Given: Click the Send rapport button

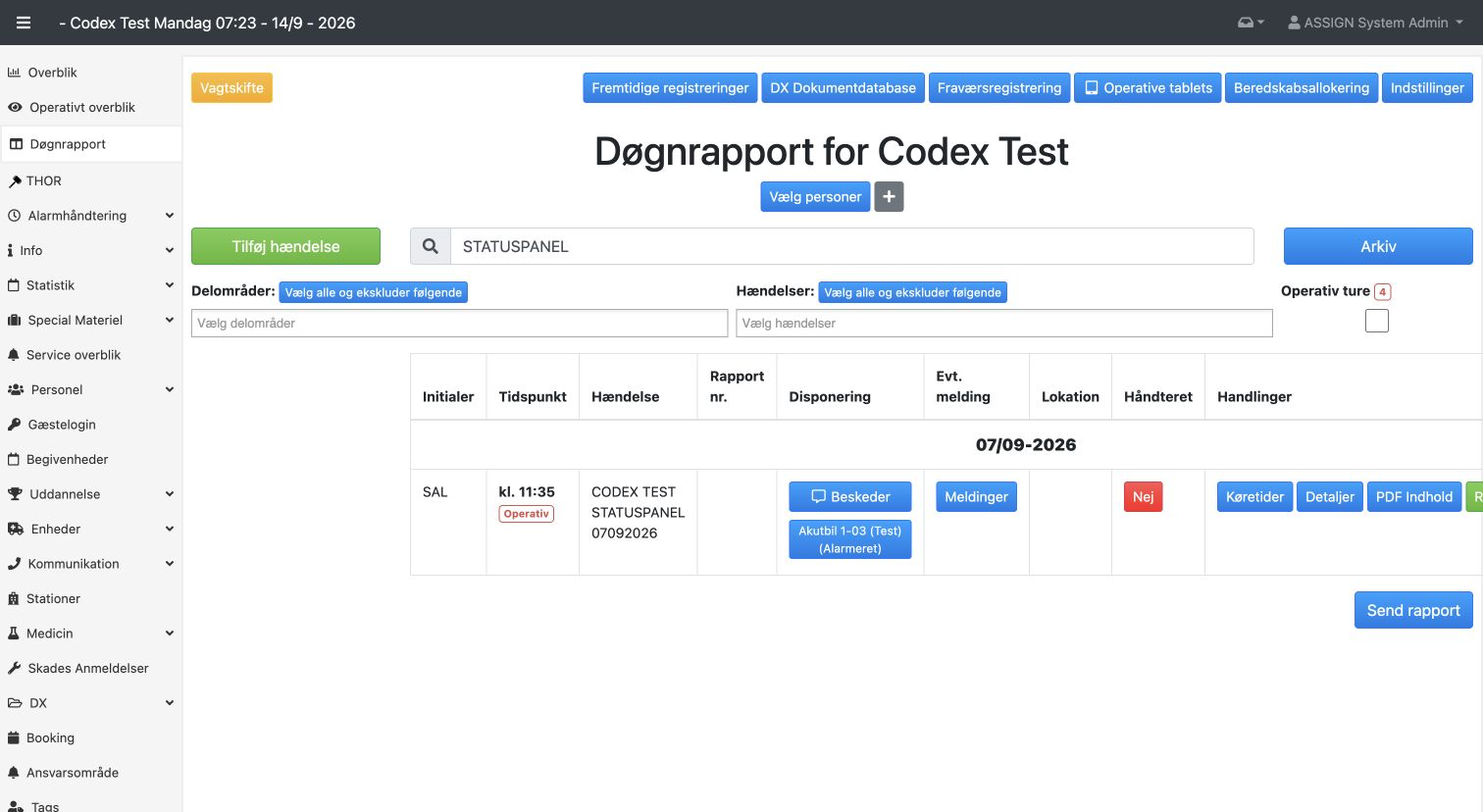Looking at the screenshot, I should pos(1413,610).
